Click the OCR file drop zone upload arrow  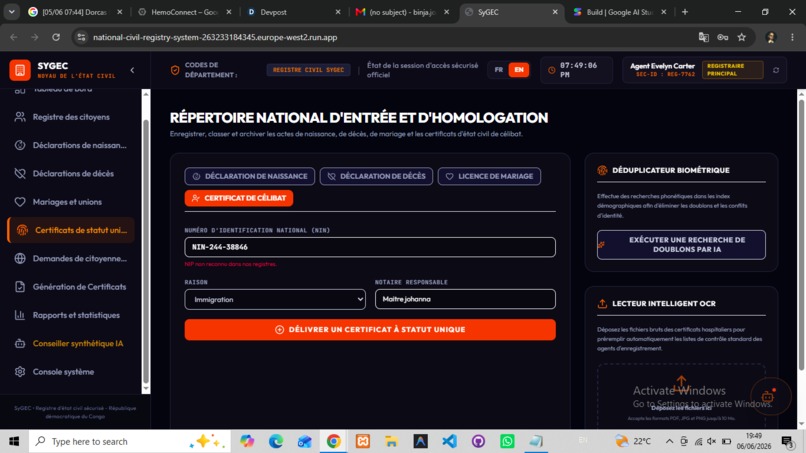(x=681, y=383)
